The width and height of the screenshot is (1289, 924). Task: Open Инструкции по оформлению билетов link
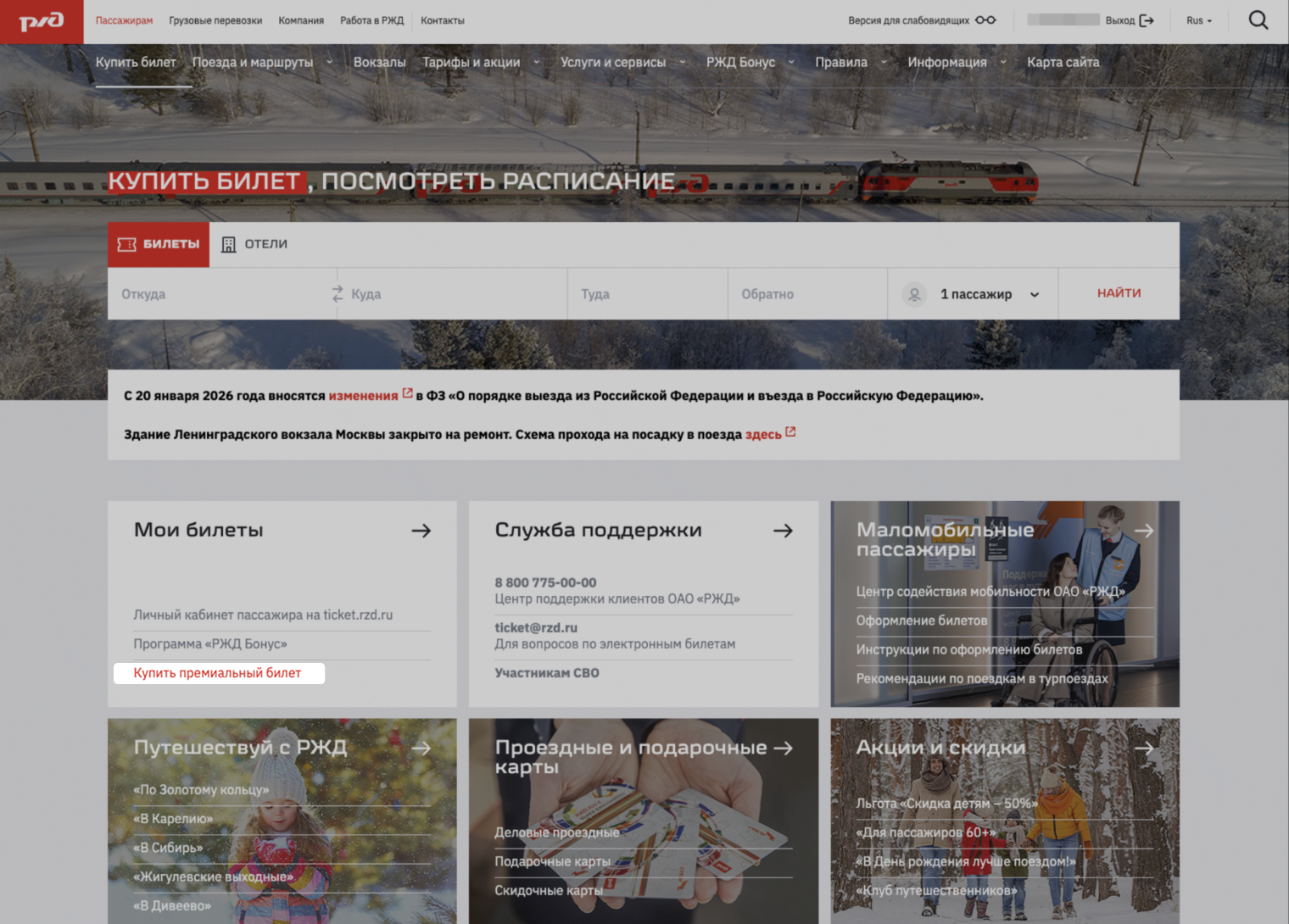(969, 649)
